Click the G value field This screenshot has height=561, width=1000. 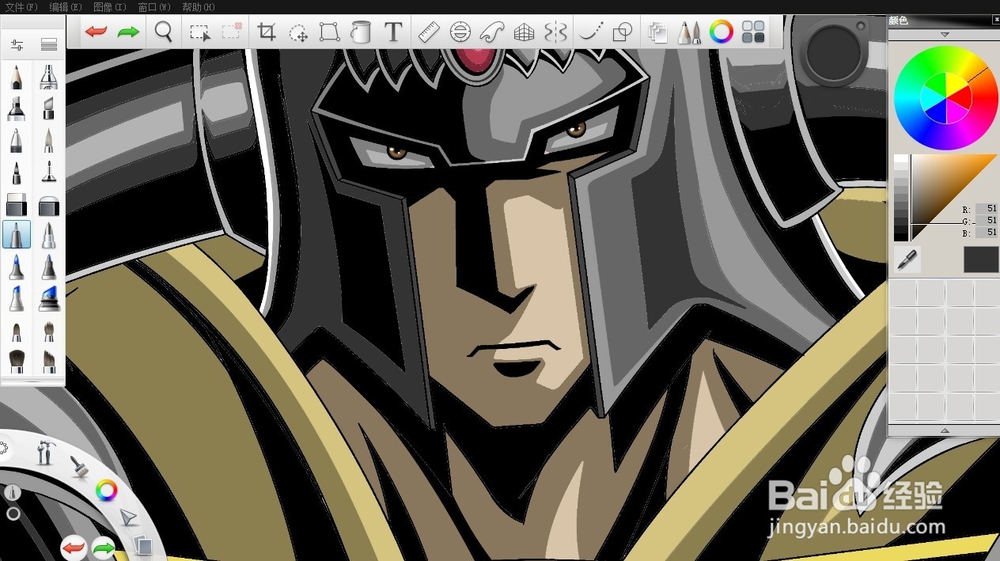985,221
